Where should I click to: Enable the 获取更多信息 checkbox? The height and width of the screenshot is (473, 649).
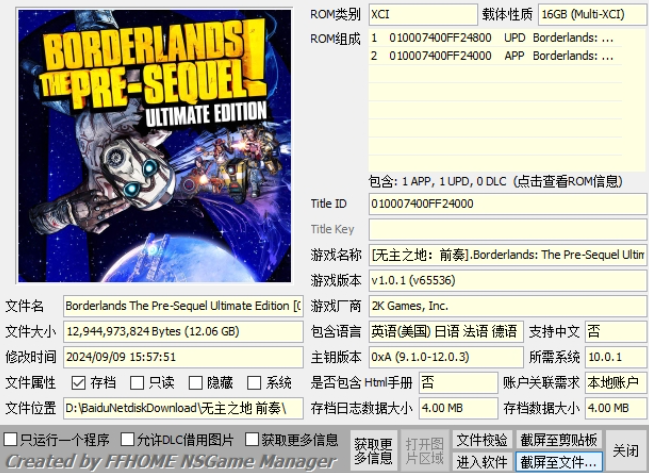click(252, 439)
